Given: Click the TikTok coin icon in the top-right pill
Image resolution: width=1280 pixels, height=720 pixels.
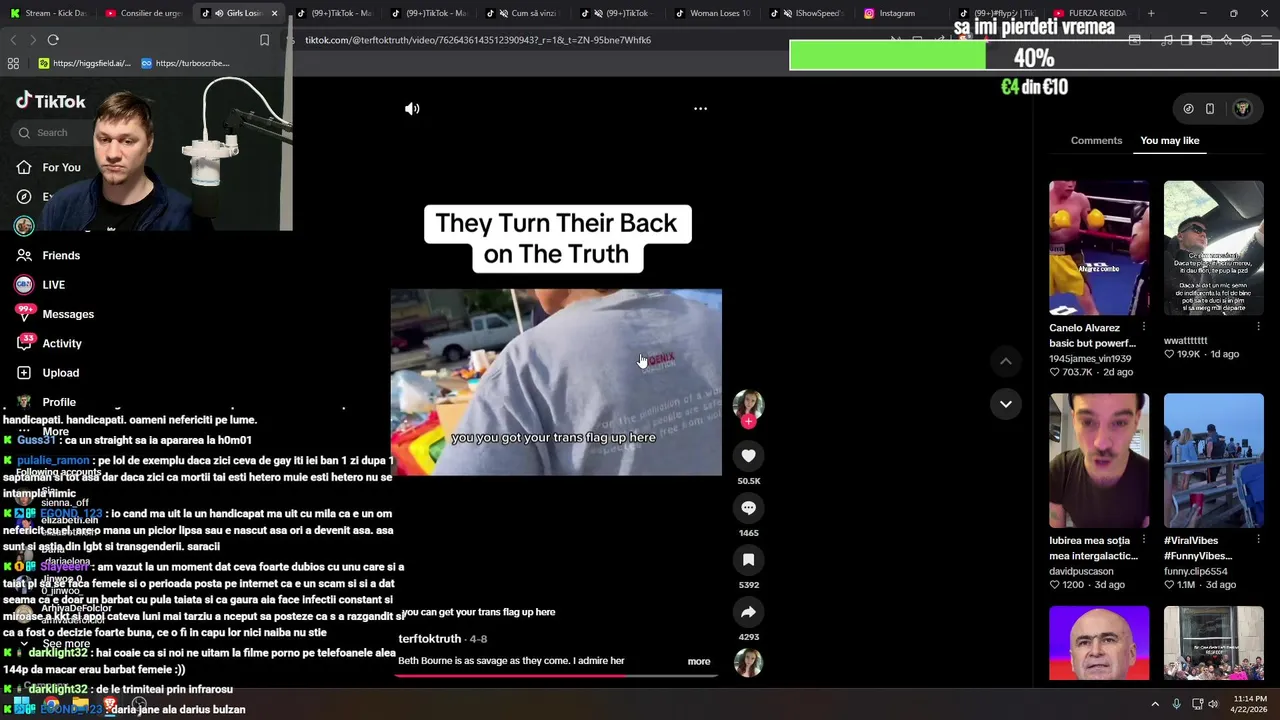Looking at the screenshot, I should [1188, 109].
